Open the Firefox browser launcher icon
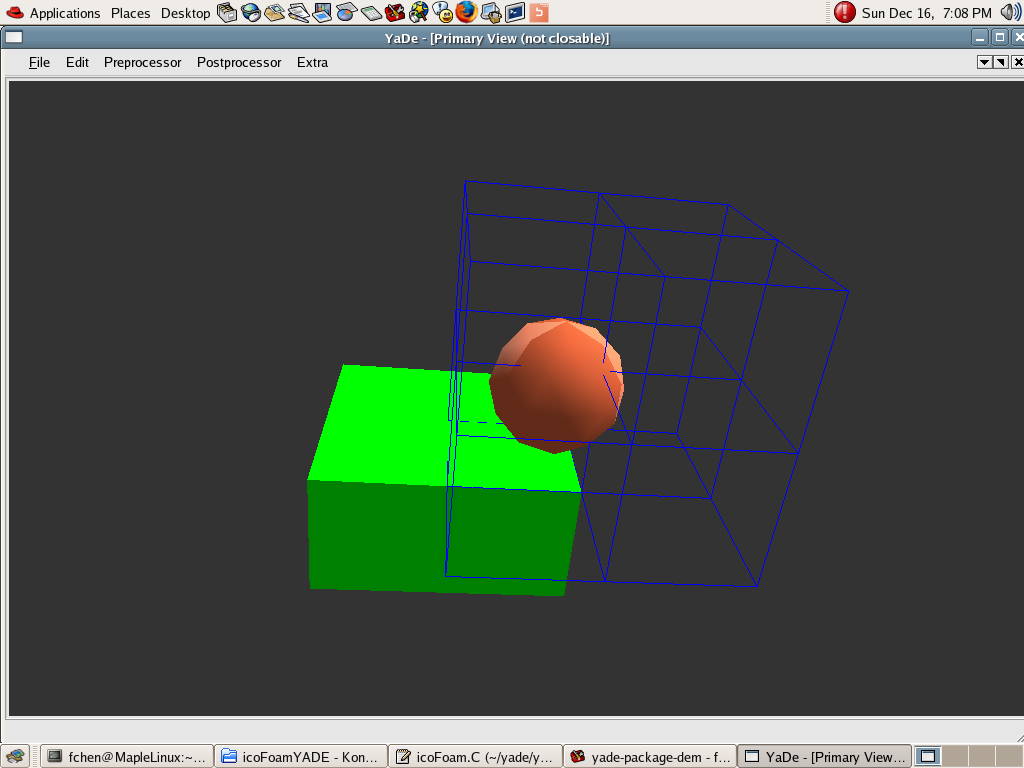 pos(467,12)
